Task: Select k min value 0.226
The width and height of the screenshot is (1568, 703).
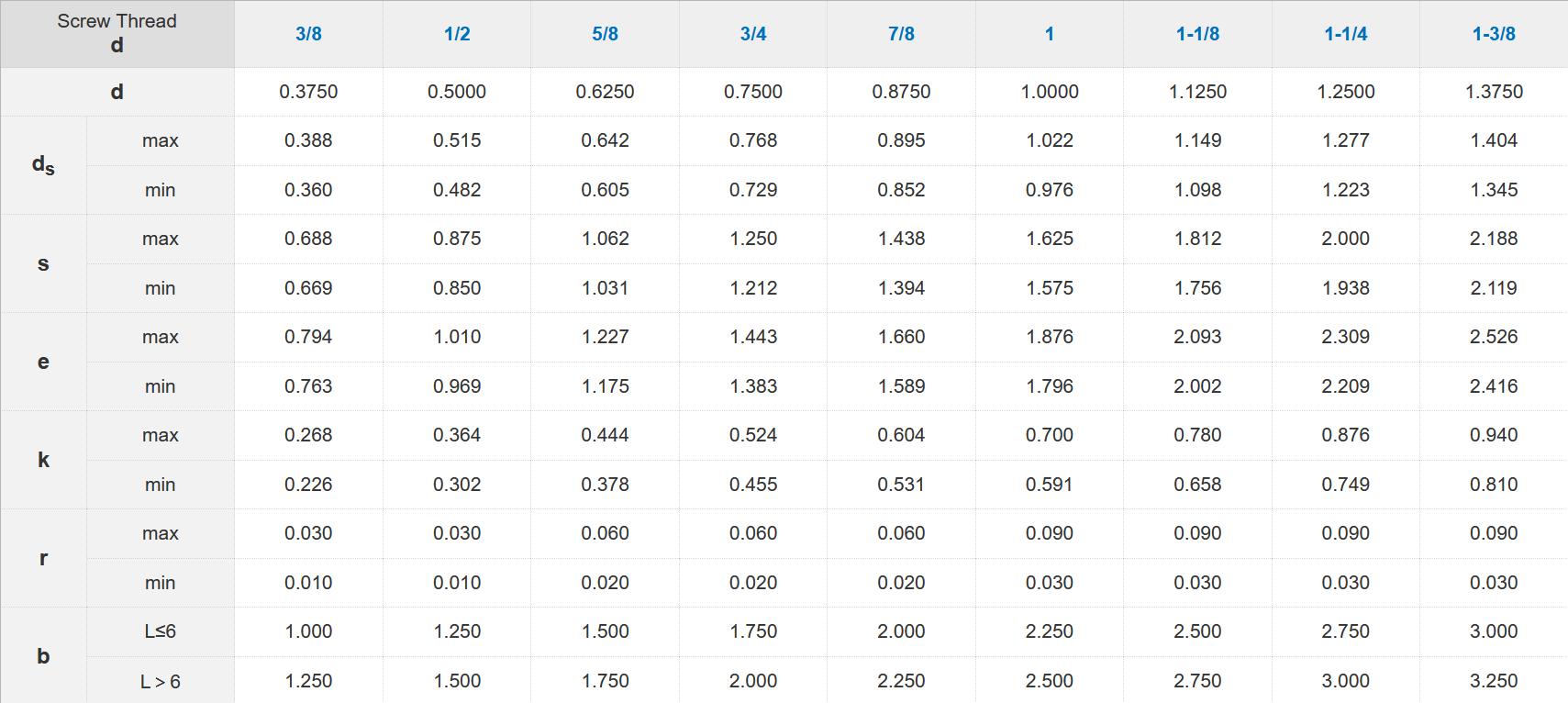Action: (308, 485)
